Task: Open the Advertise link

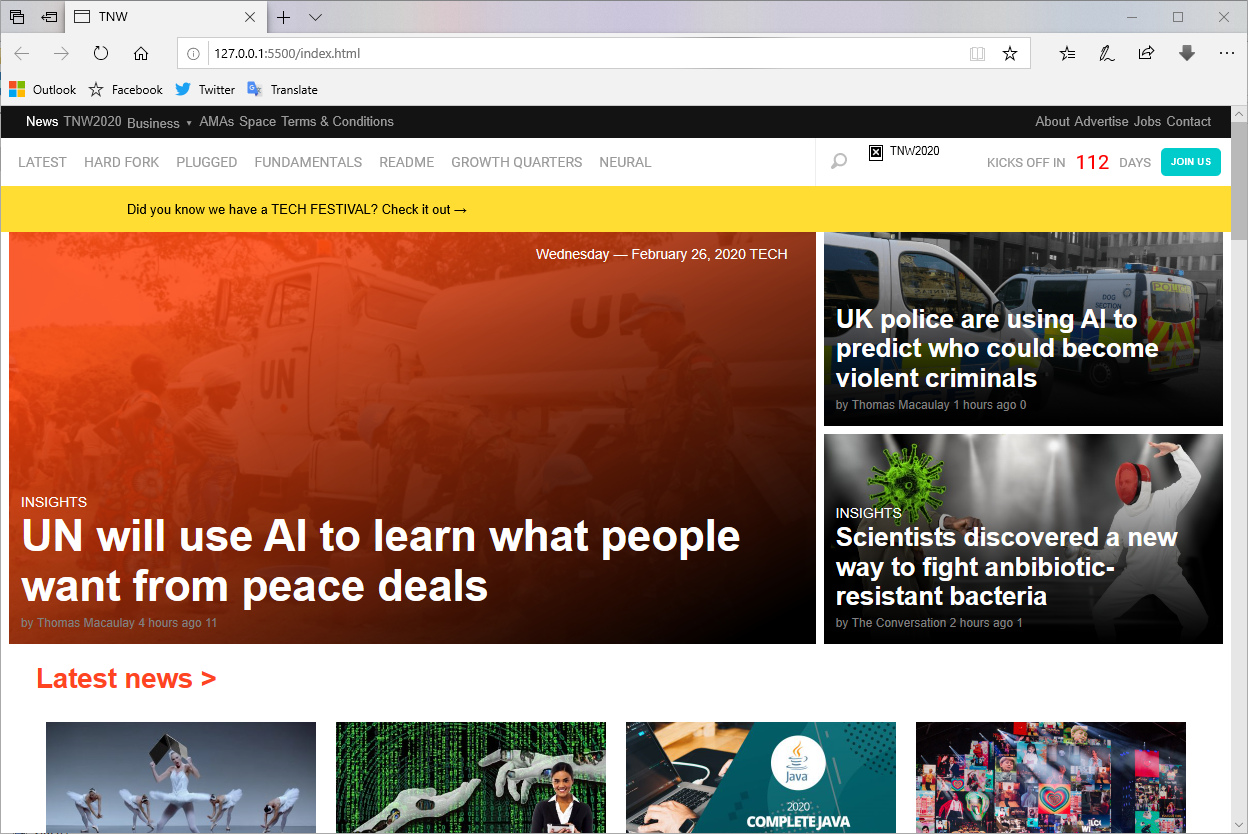Action: (1101, 122)
